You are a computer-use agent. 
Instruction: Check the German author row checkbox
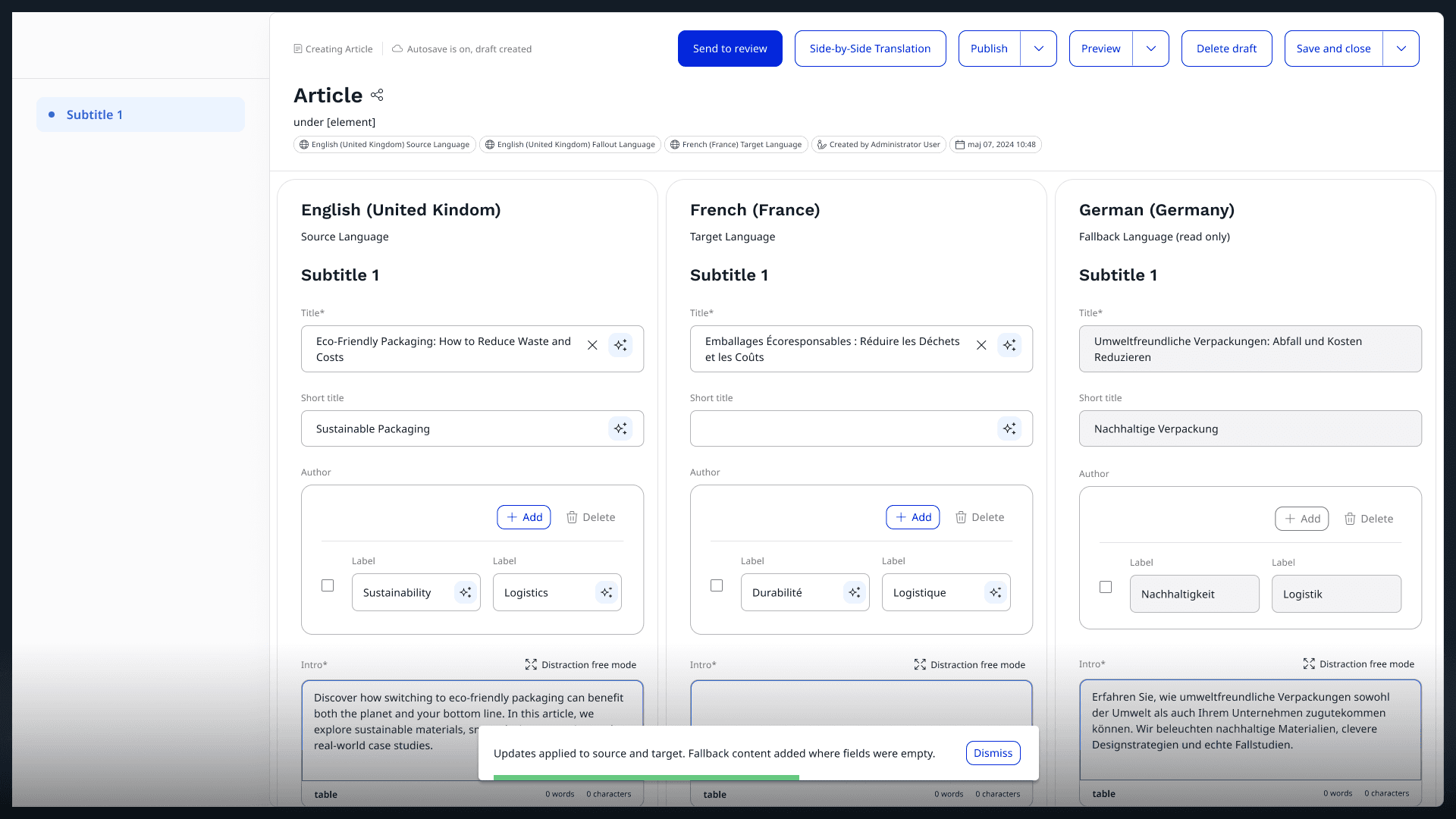1106,587
